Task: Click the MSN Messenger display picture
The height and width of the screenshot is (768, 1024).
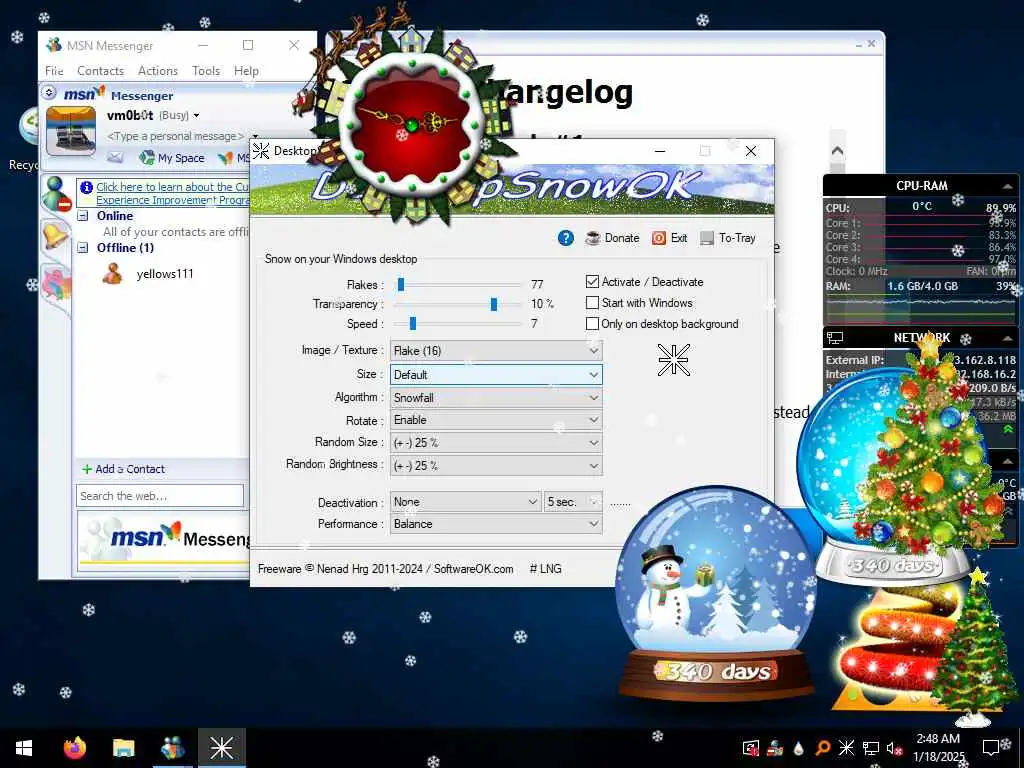Action: click(x=71, y=132)
